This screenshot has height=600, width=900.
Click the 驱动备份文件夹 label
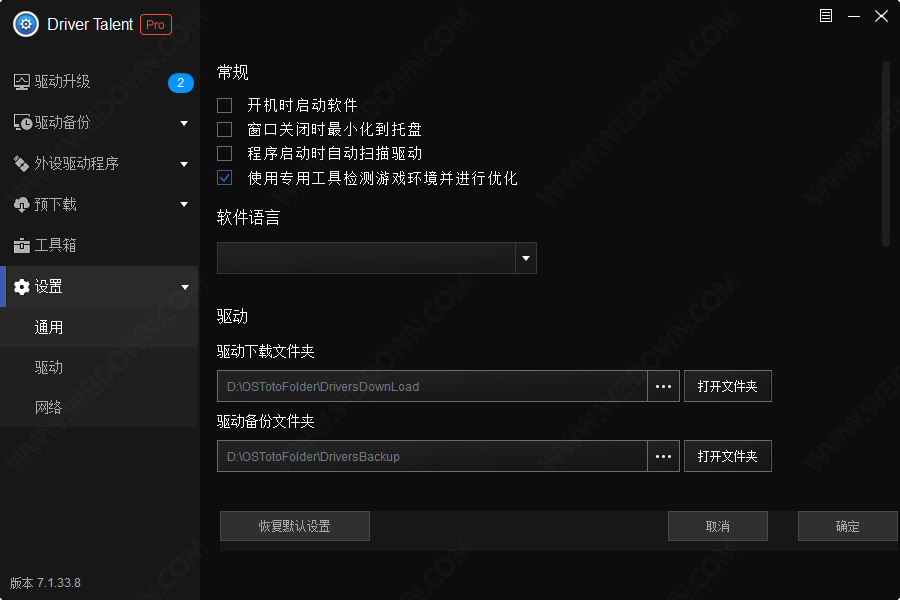(266, 421)
